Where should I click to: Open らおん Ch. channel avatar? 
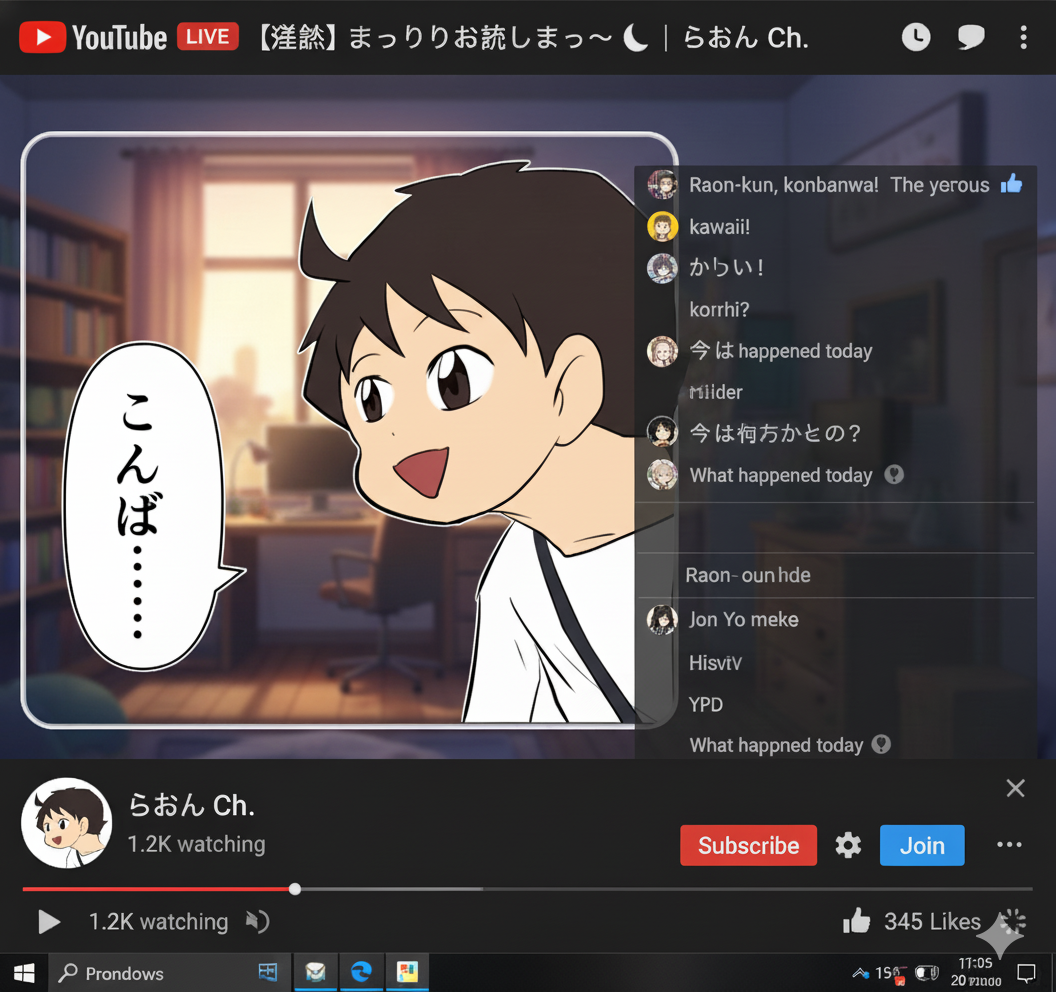click(66, 823)
